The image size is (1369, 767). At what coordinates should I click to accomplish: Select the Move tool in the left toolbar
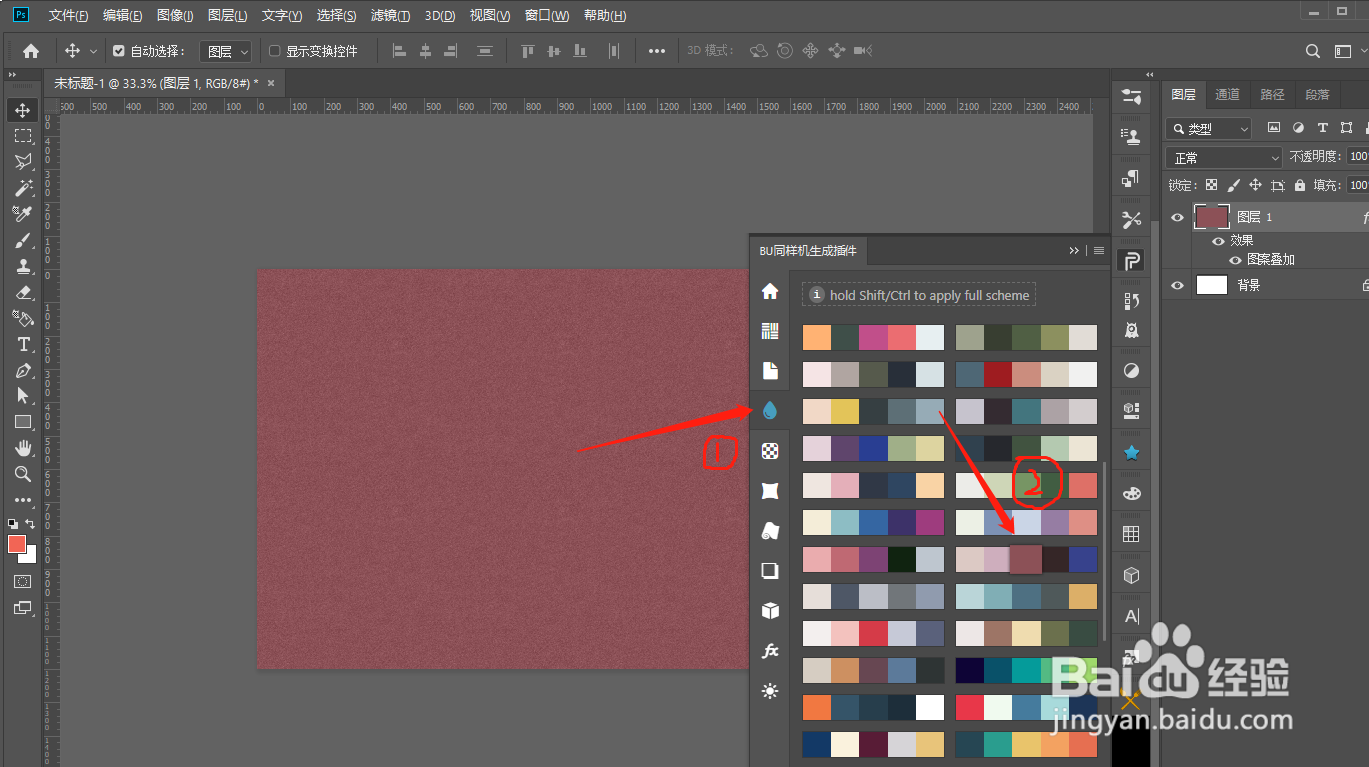(23, 110)
